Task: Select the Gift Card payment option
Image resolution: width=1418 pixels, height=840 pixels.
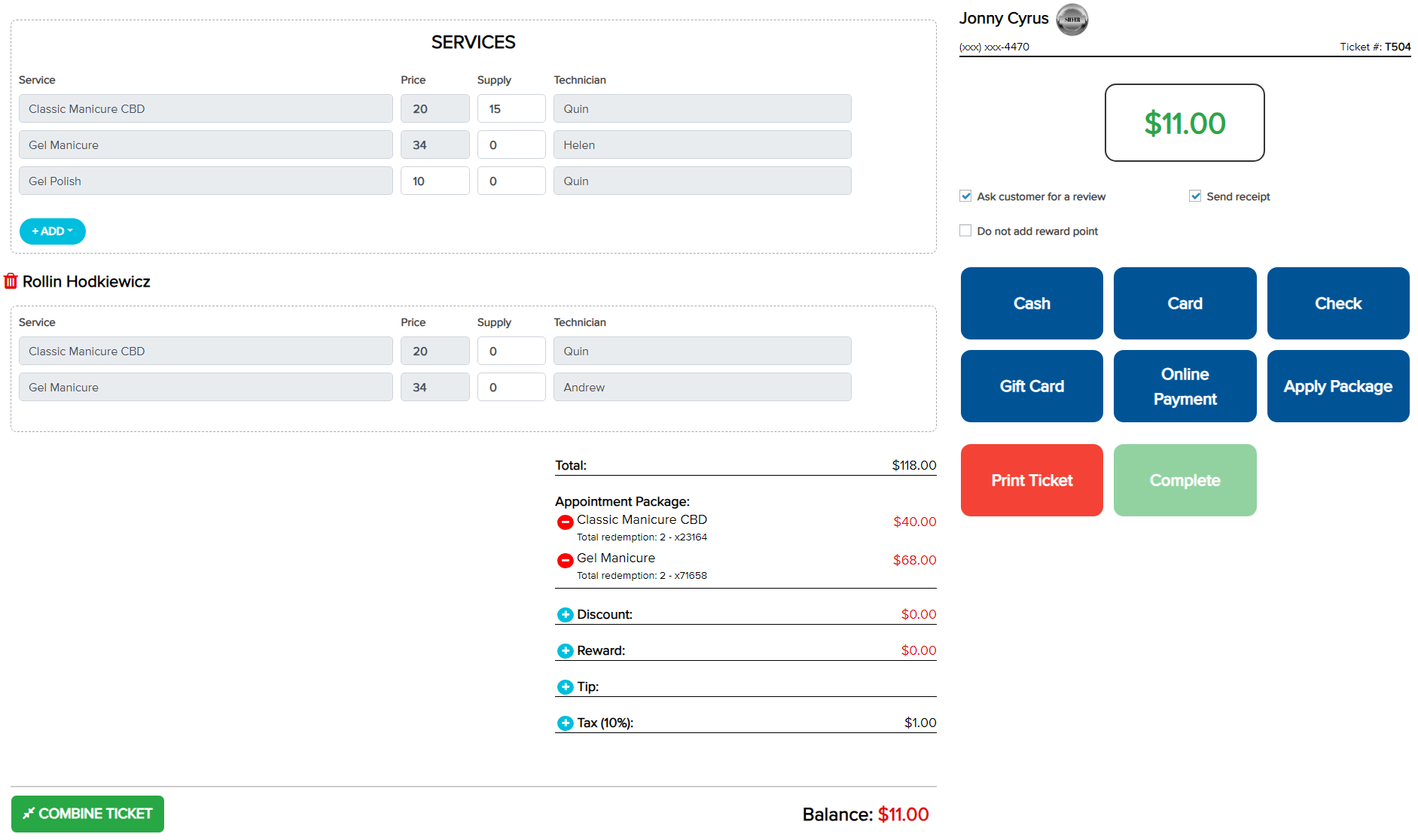Action: 1031,386
